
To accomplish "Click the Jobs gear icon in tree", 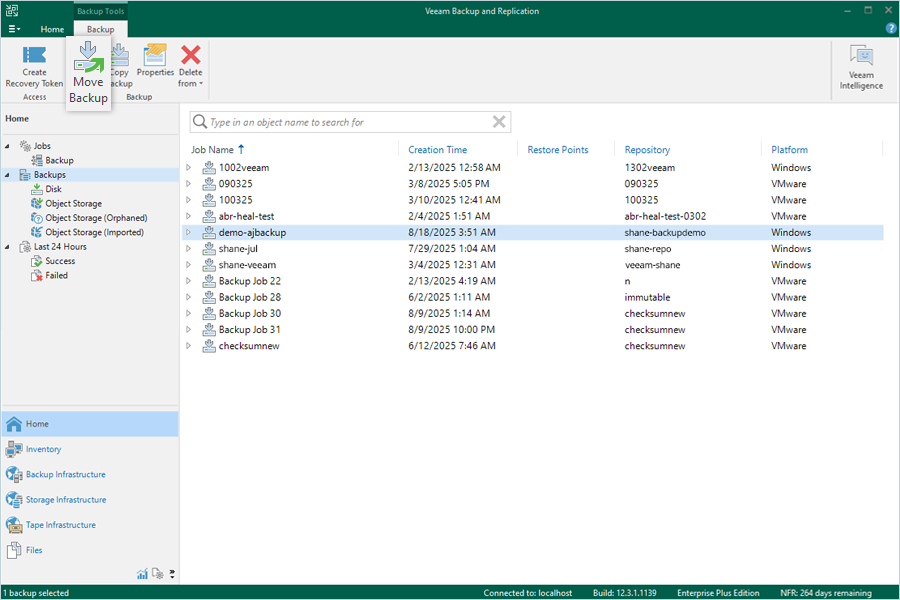I will 25,146.
